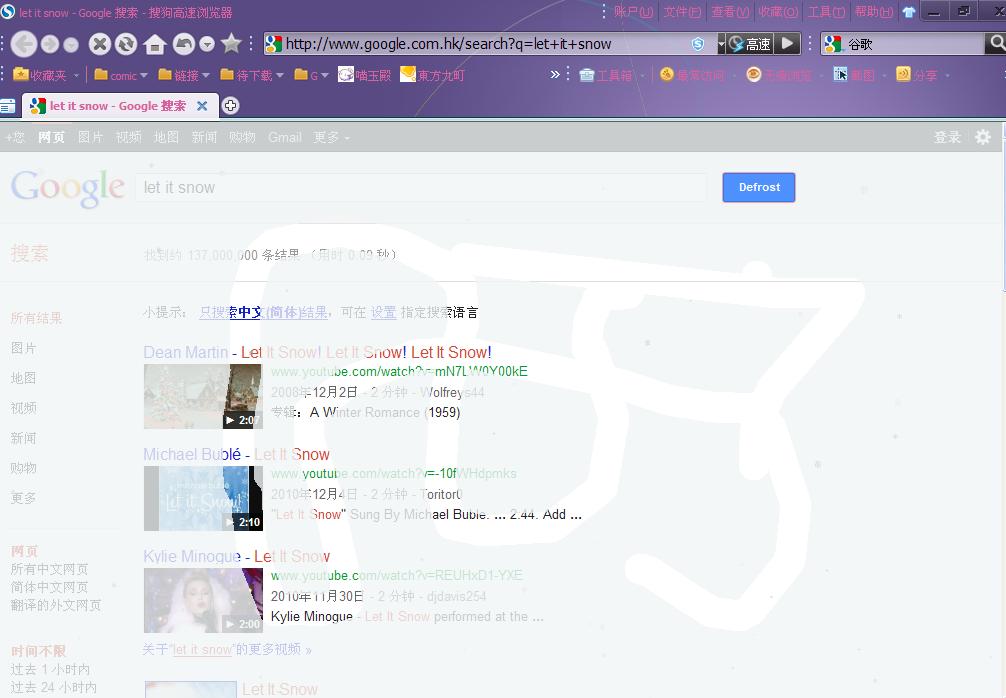Image resolution: width=1006 pixels, height=698 pixels.
Task: Click the 登录 sign-in link
Action: [x=946, y=137]
